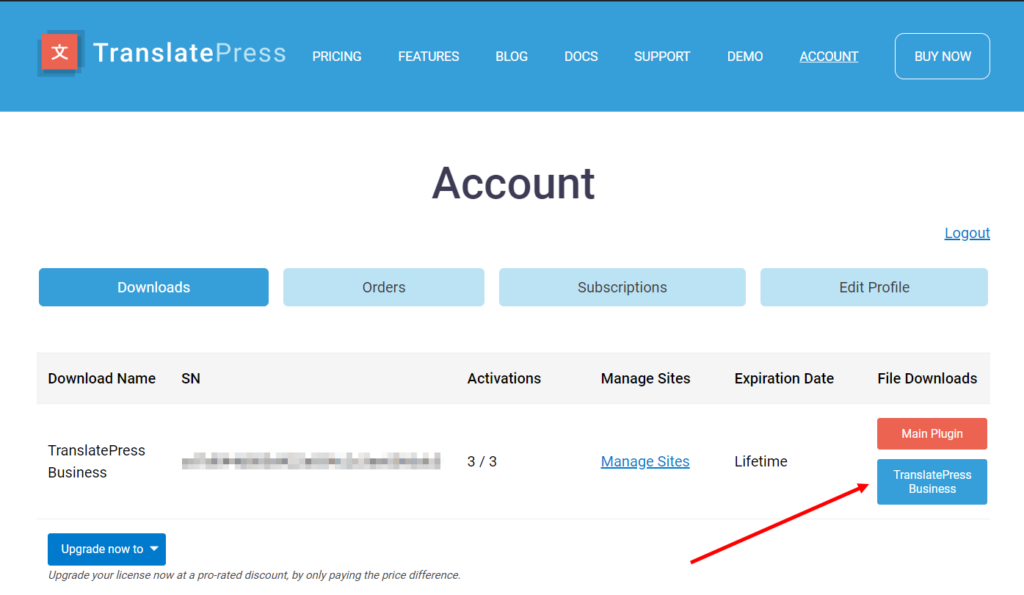Image resolution: width=1024 pixels, height=595 pixels.
Task: Download the TranslatePress Business file
Action: pos(931,481)
